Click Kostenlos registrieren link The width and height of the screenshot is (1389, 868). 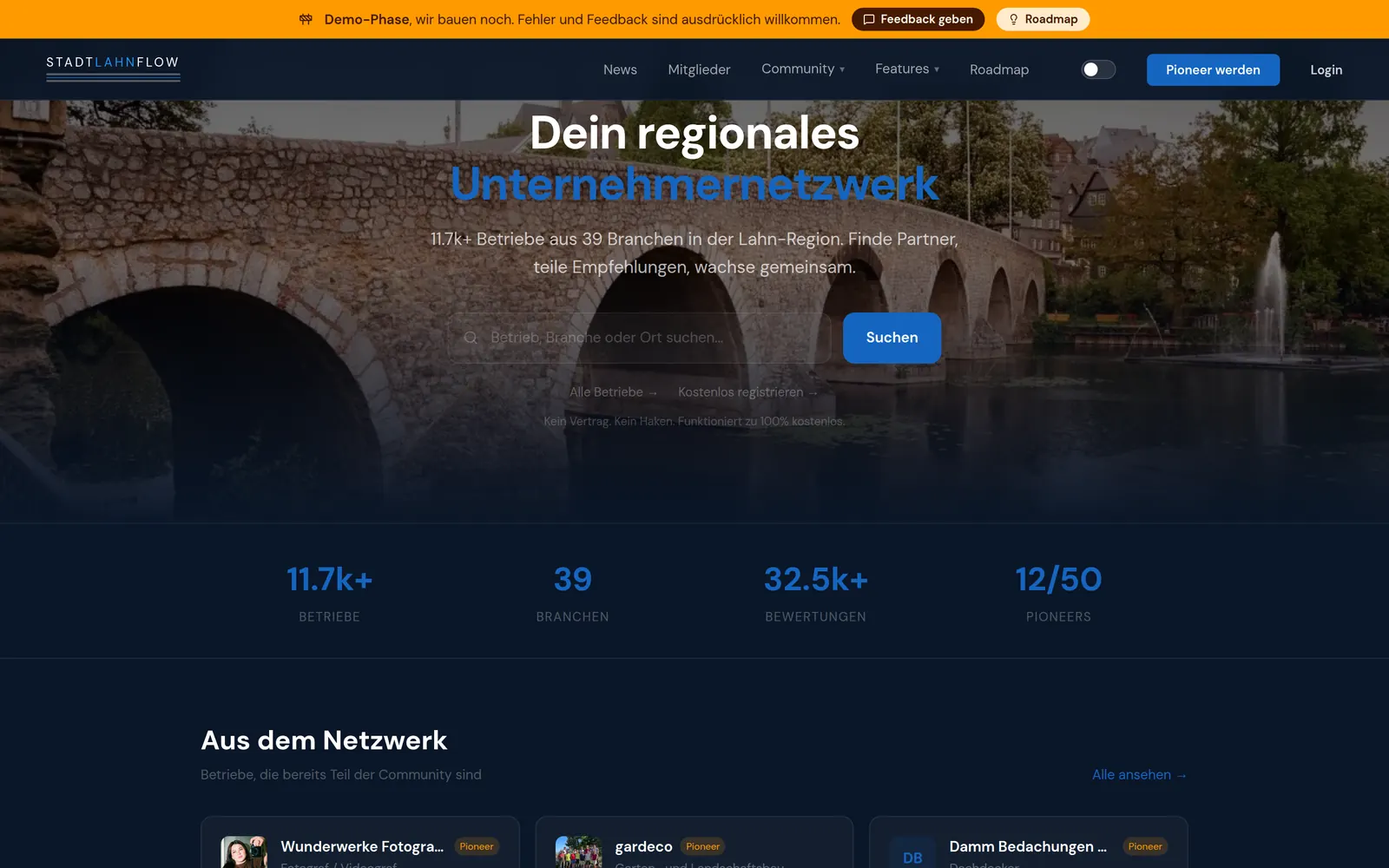tap(747, 392)
